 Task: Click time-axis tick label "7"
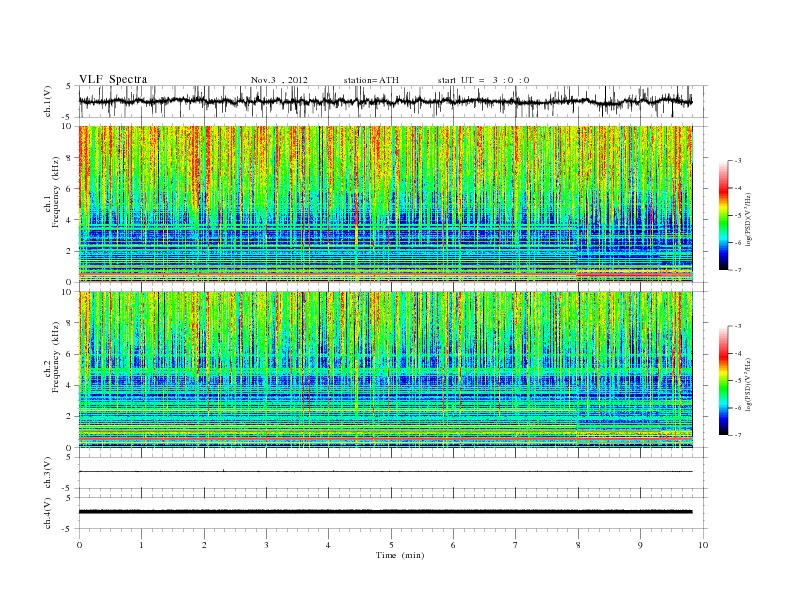point(516,545)
